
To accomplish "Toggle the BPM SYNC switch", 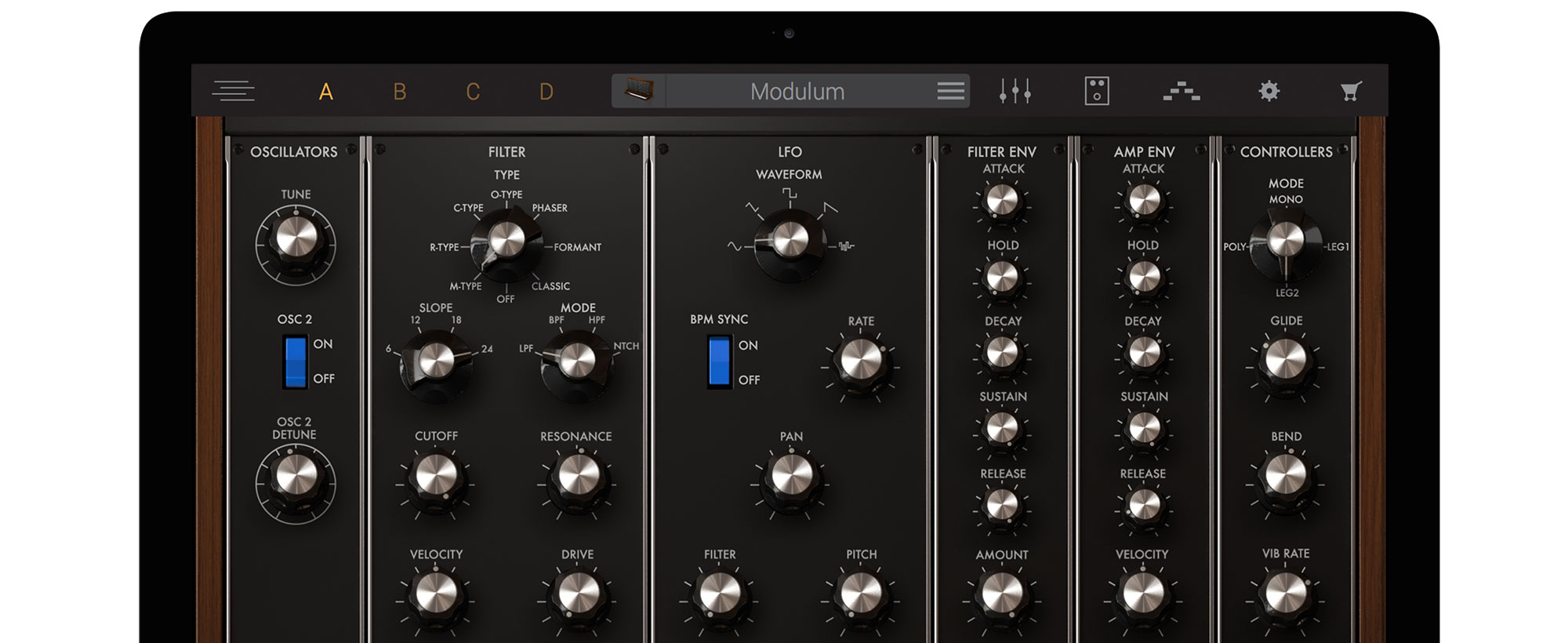I will (719, 362).
